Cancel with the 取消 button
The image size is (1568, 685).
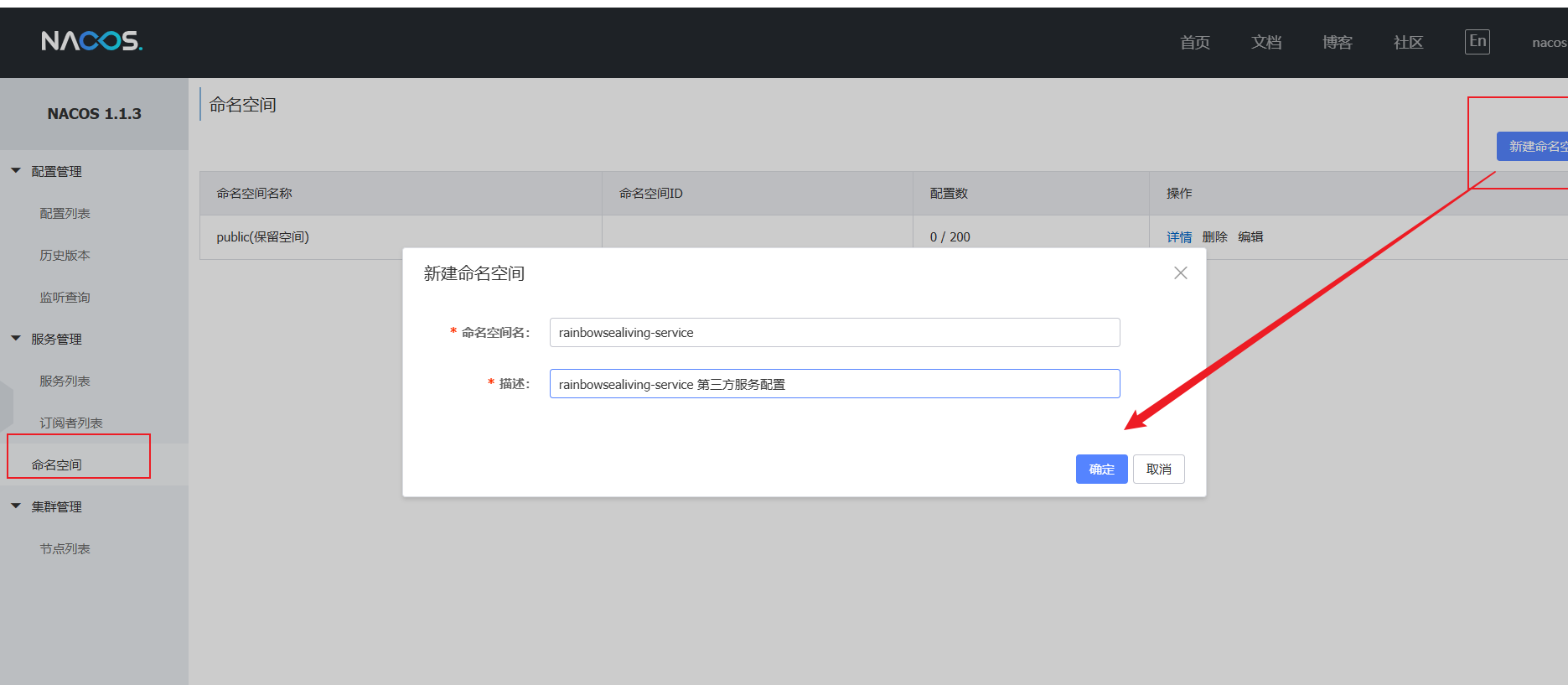pos(1159,469)
